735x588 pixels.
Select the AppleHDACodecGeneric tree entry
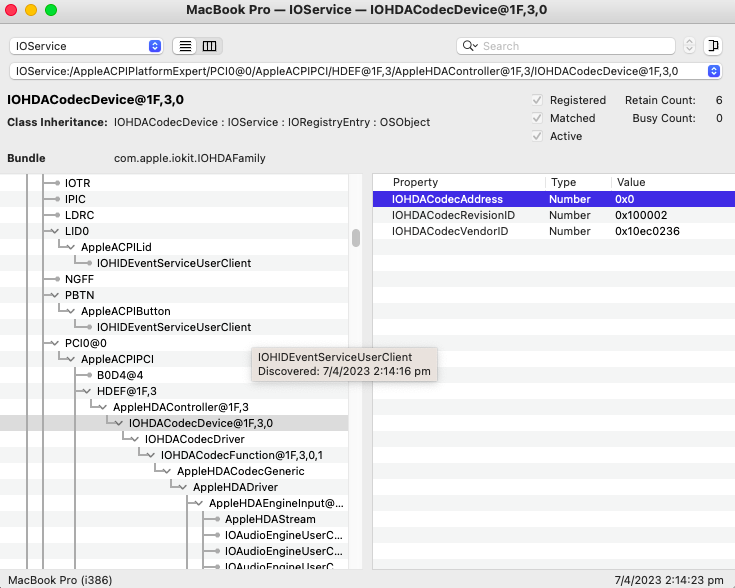pyautogui.click(x=240, y=471)
